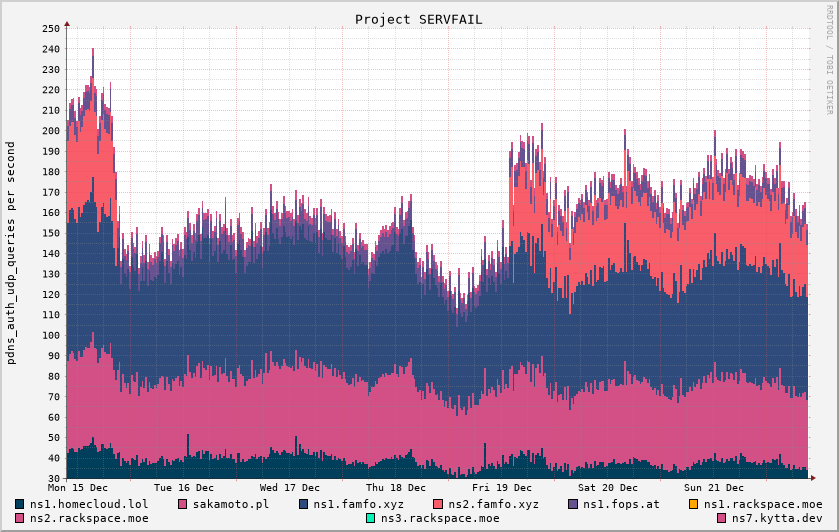The height and width of the screenshot is (532, 839).
Task: Click the ns2.famfo.xyz legend text
Action: pos(493,504)
